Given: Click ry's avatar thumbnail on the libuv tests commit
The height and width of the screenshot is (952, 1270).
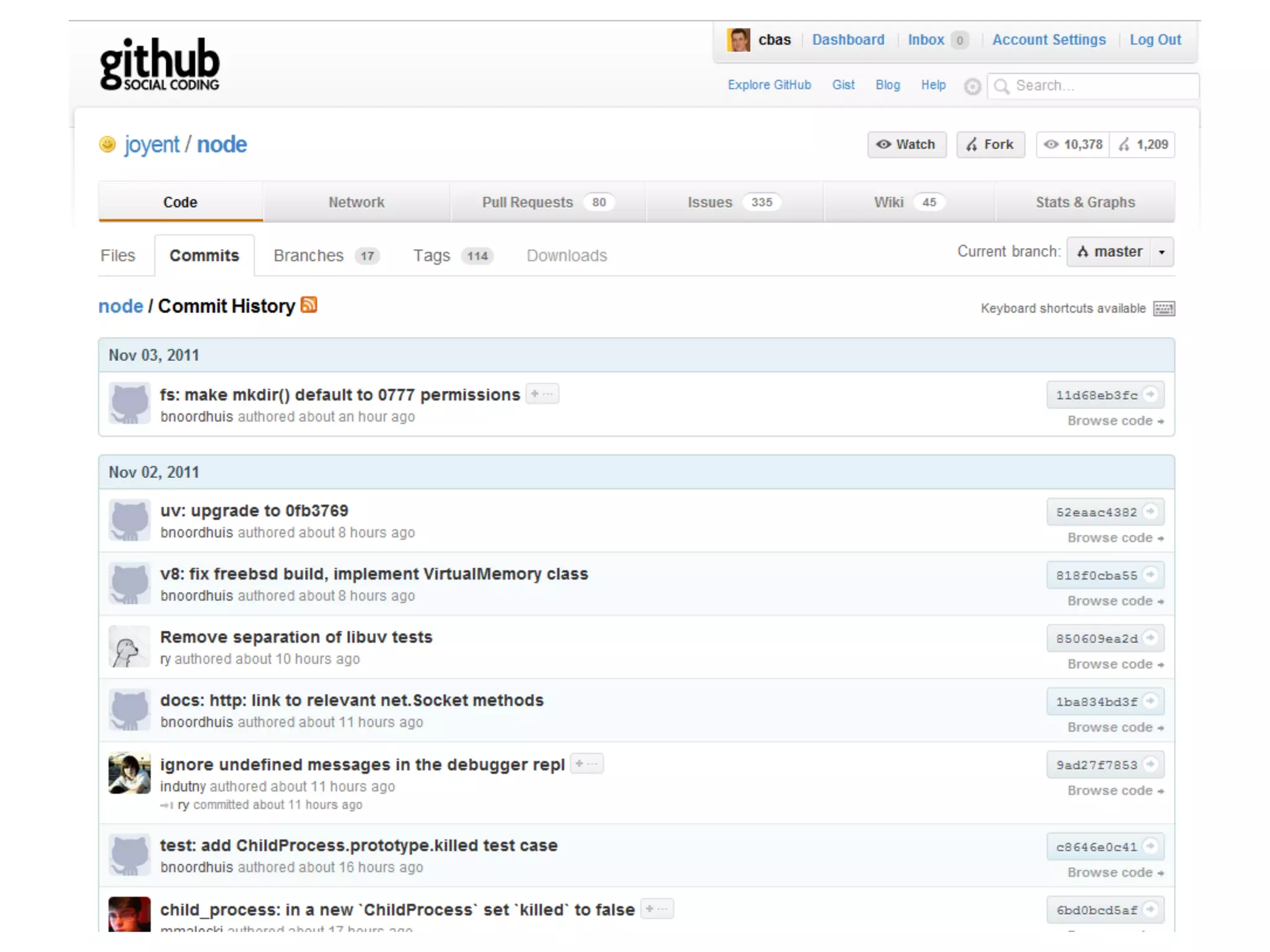Looking at the screenshot, I should click(129, 646).
